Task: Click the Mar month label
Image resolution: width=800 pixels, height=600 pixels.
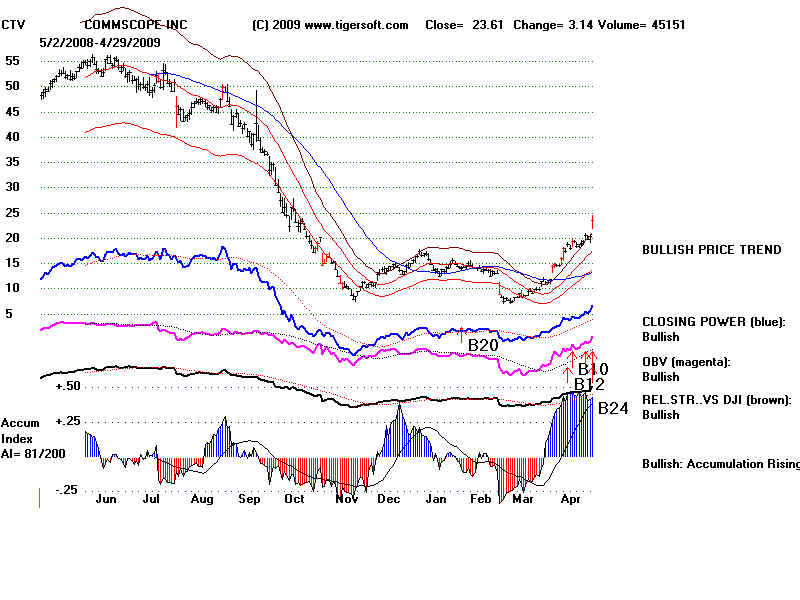Action: pos(523,499)
